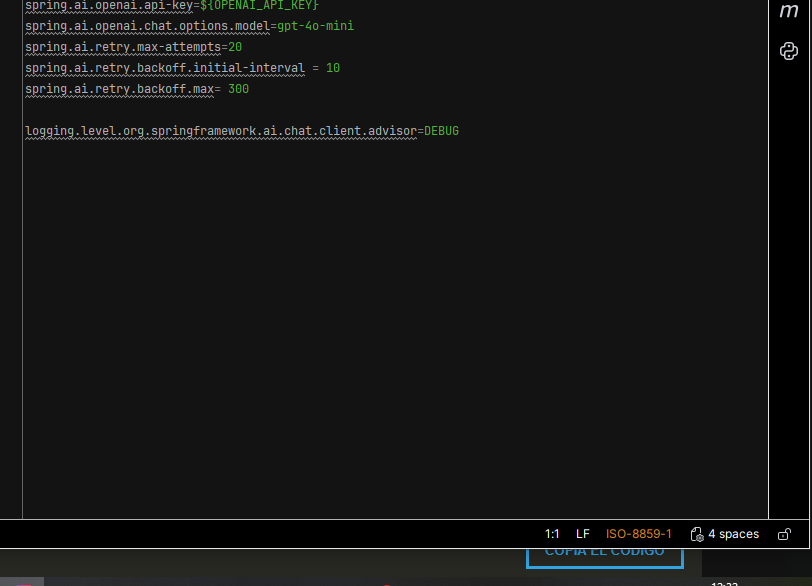Click spring.ai.retry.backoff.initial-interval key
This screenshot has height=586, width=812.
[165, 68]
